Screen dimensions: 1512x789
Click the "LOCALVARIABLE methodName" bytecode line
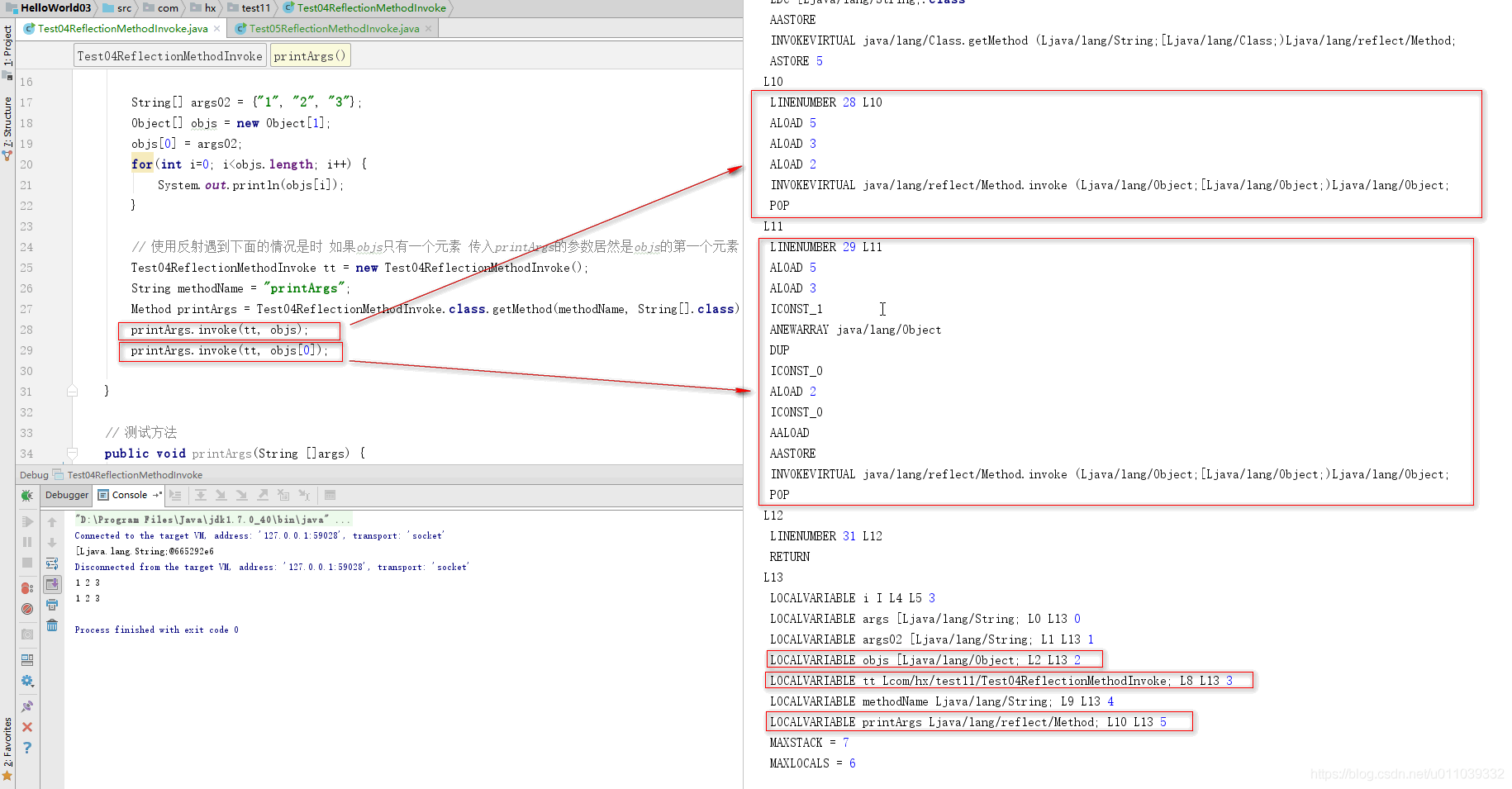tap(942, 701)
